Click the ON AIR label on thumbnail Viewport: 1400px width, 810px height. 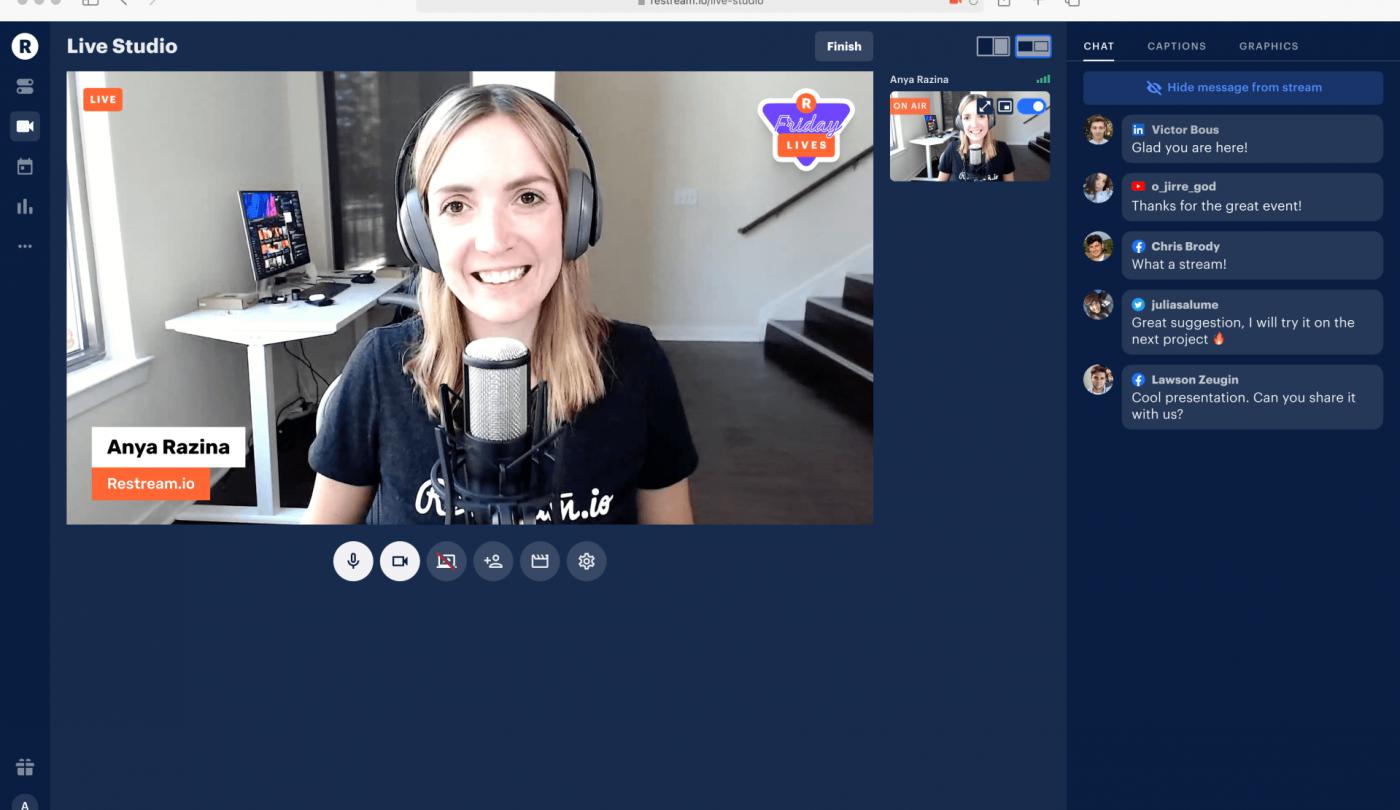point(910,106)
